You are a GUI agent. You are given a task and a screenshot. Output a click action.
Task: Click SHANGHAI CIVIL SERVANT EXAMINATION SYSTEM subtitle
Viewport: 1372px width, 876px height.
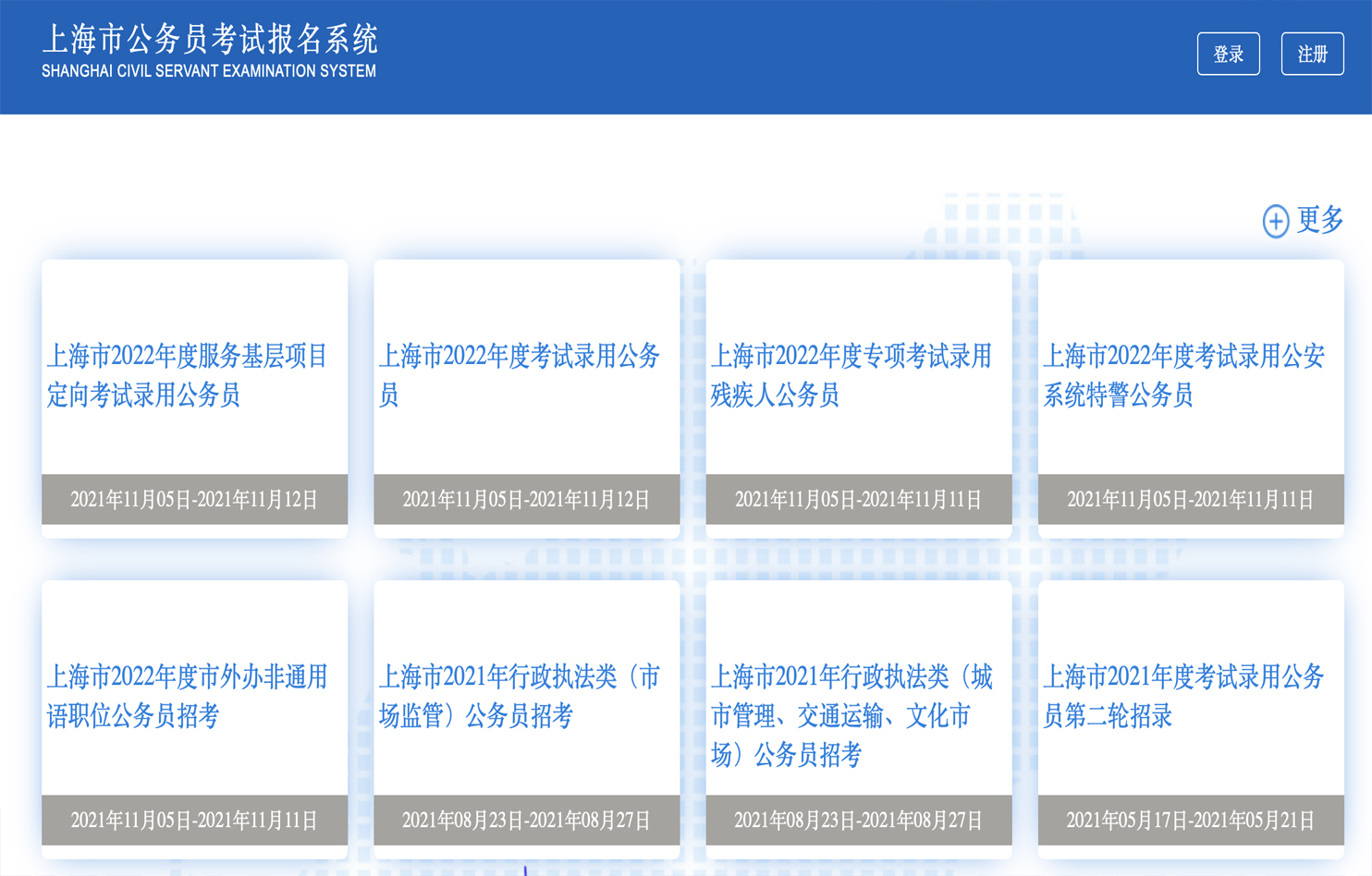coord(209,71)
